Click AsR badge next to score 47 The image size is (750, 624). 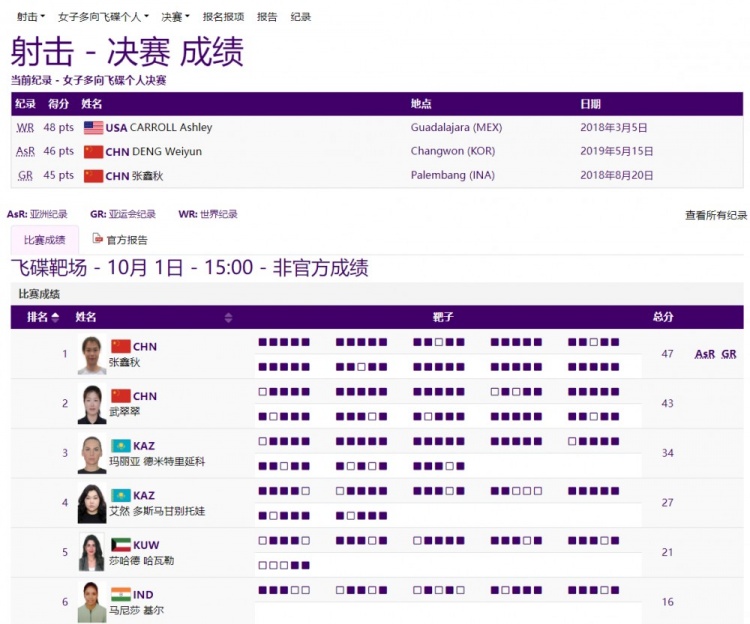705,354
